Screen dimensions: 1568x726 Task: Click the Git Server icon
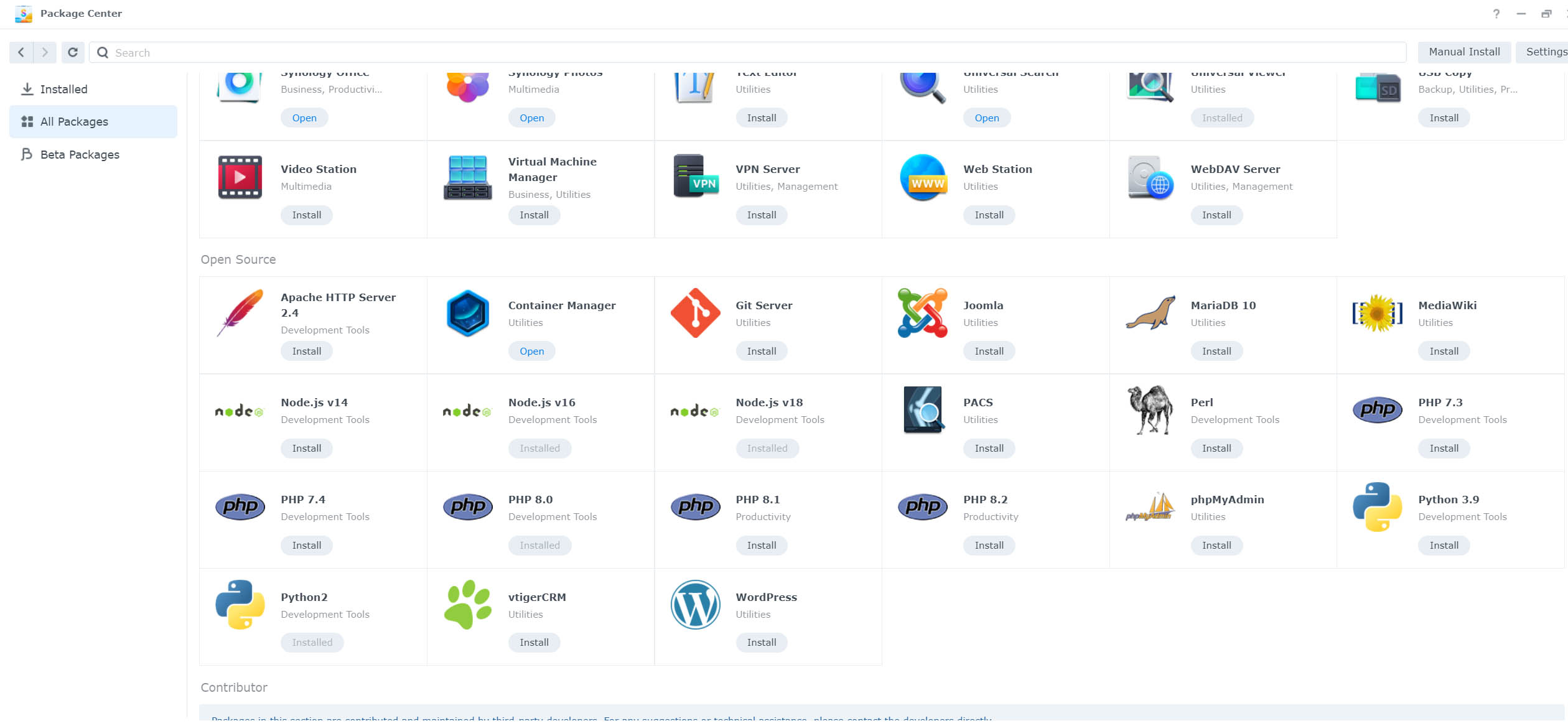pos(696,313)
